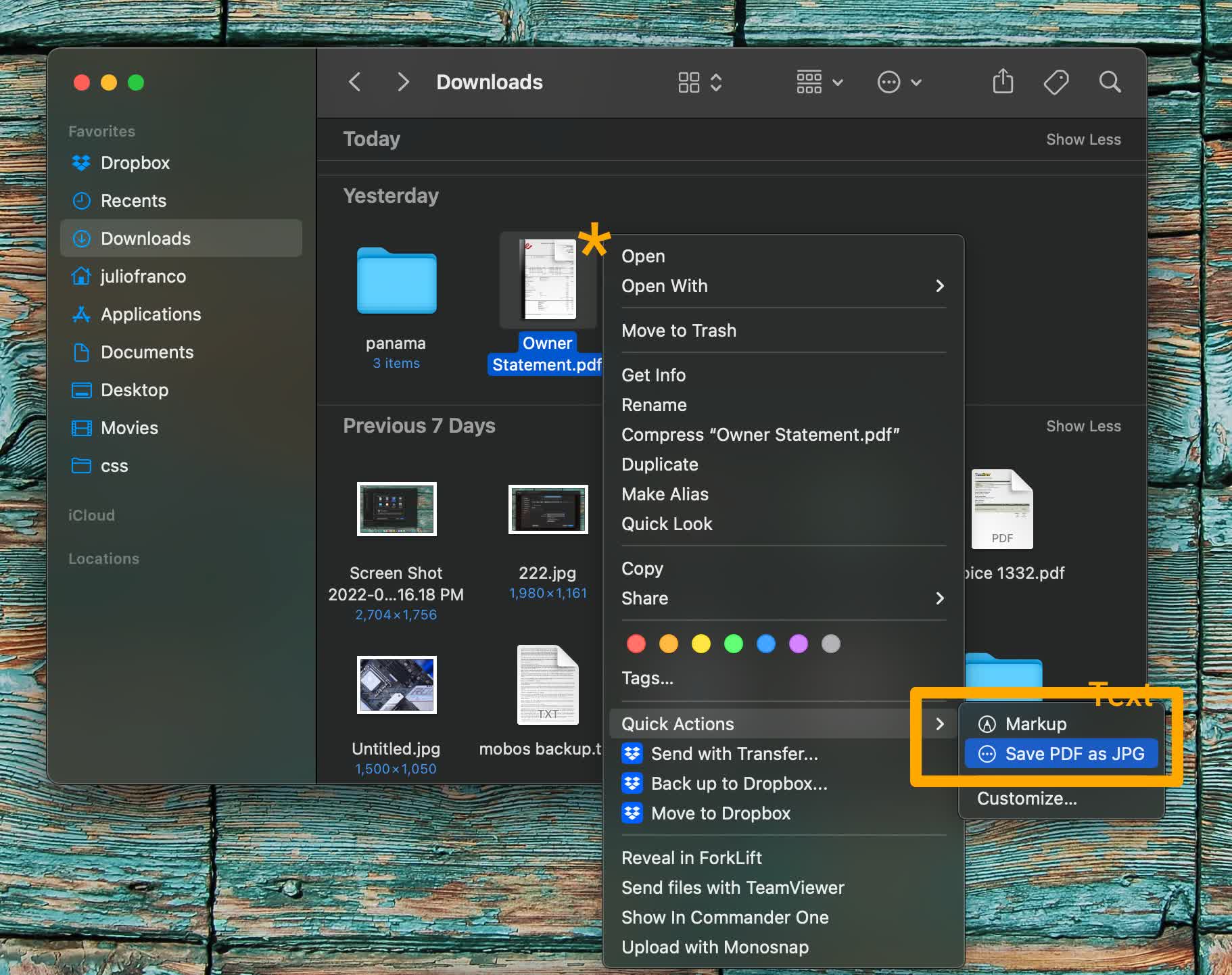1232x975 pixels.
Task: Open Finder search with magnifier icon
Action: coord(1109,82)
